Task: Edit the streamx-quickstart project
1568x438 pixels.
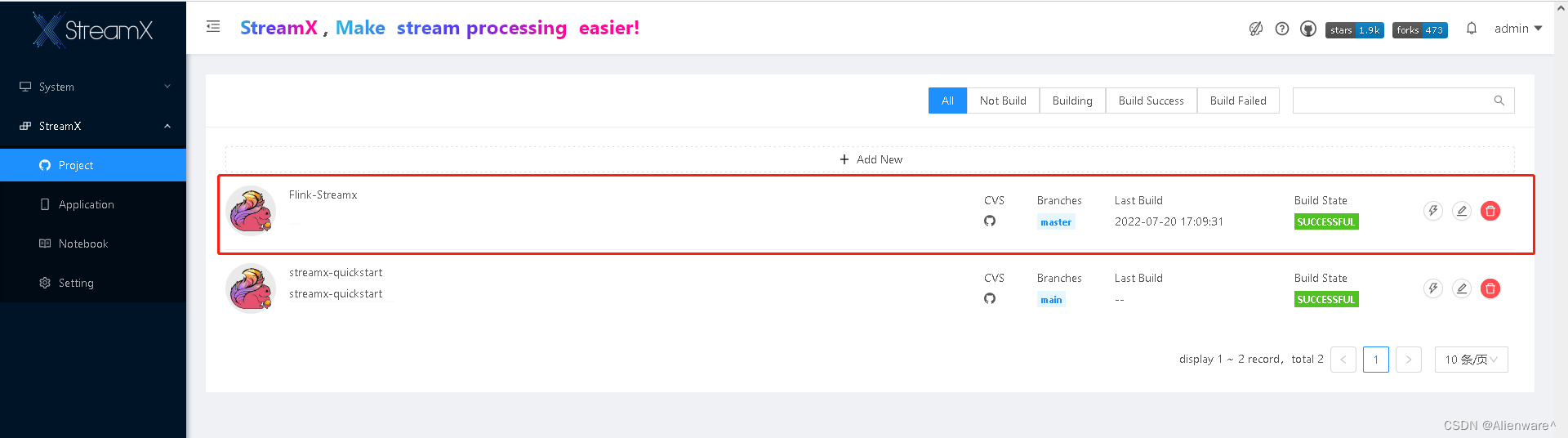Action: (x=1462, y=288)
